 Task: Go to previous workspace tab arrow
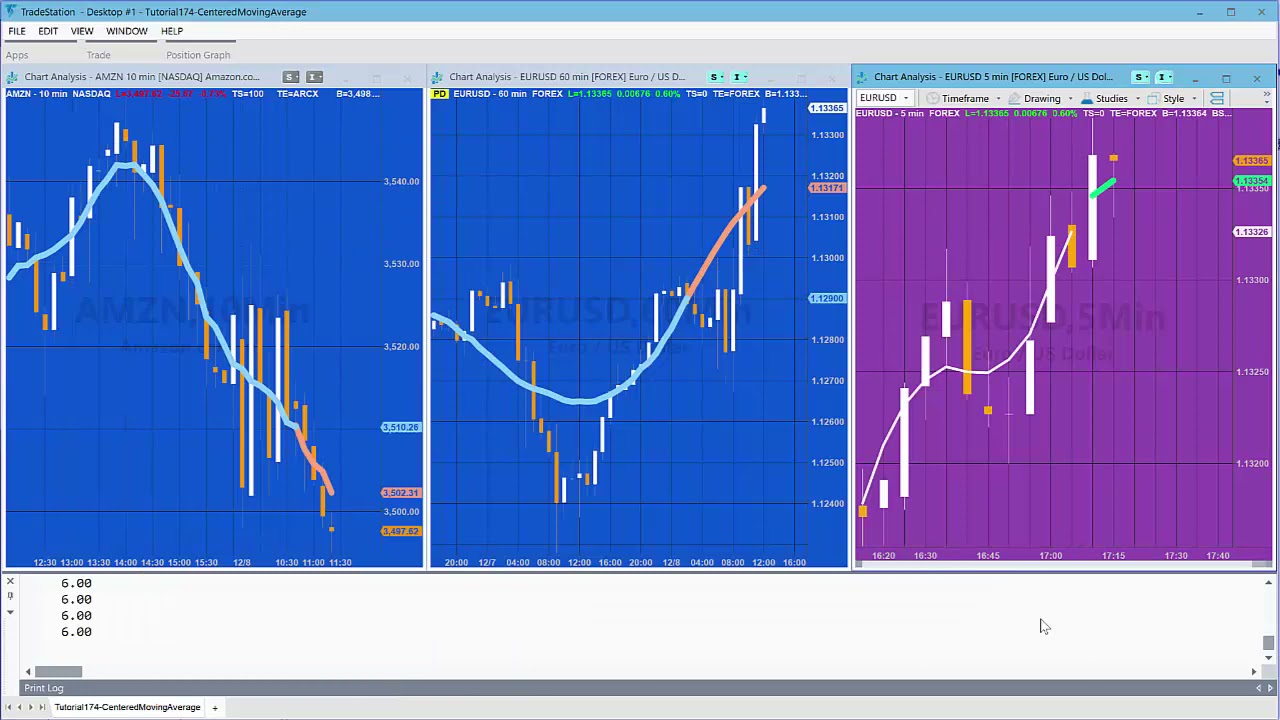tap(20, 707)
